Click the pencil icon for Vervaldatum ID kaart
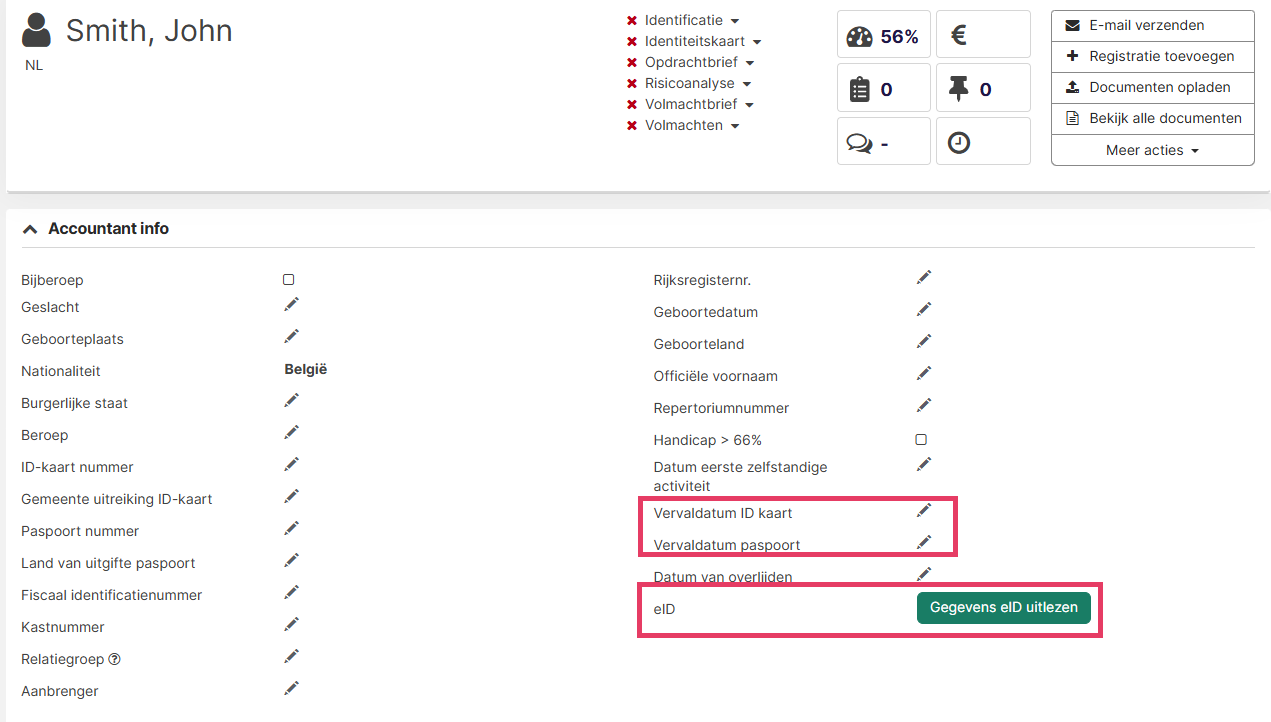The image size is (1271, 722). (x=924, y=511)
